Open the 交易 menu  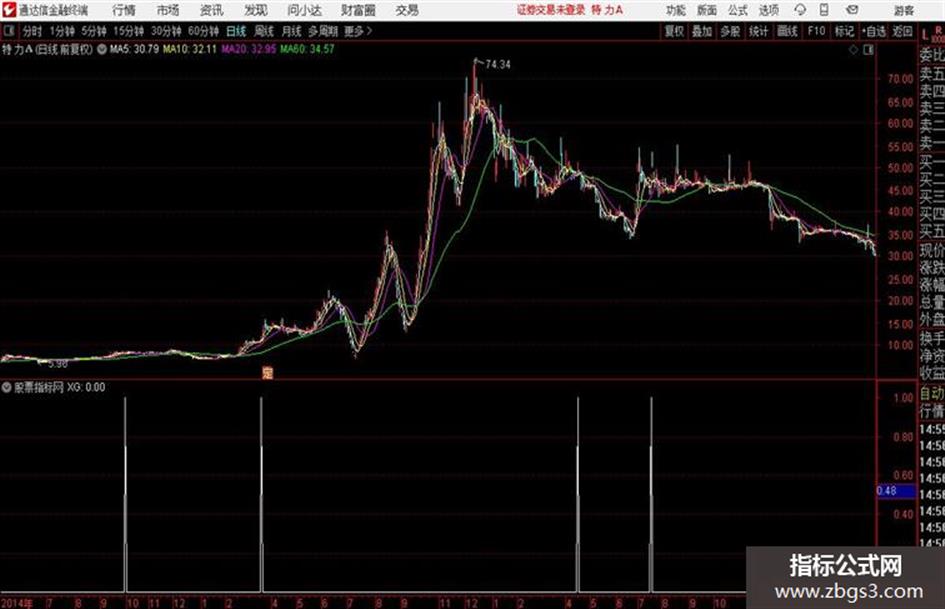pos(407,10)
